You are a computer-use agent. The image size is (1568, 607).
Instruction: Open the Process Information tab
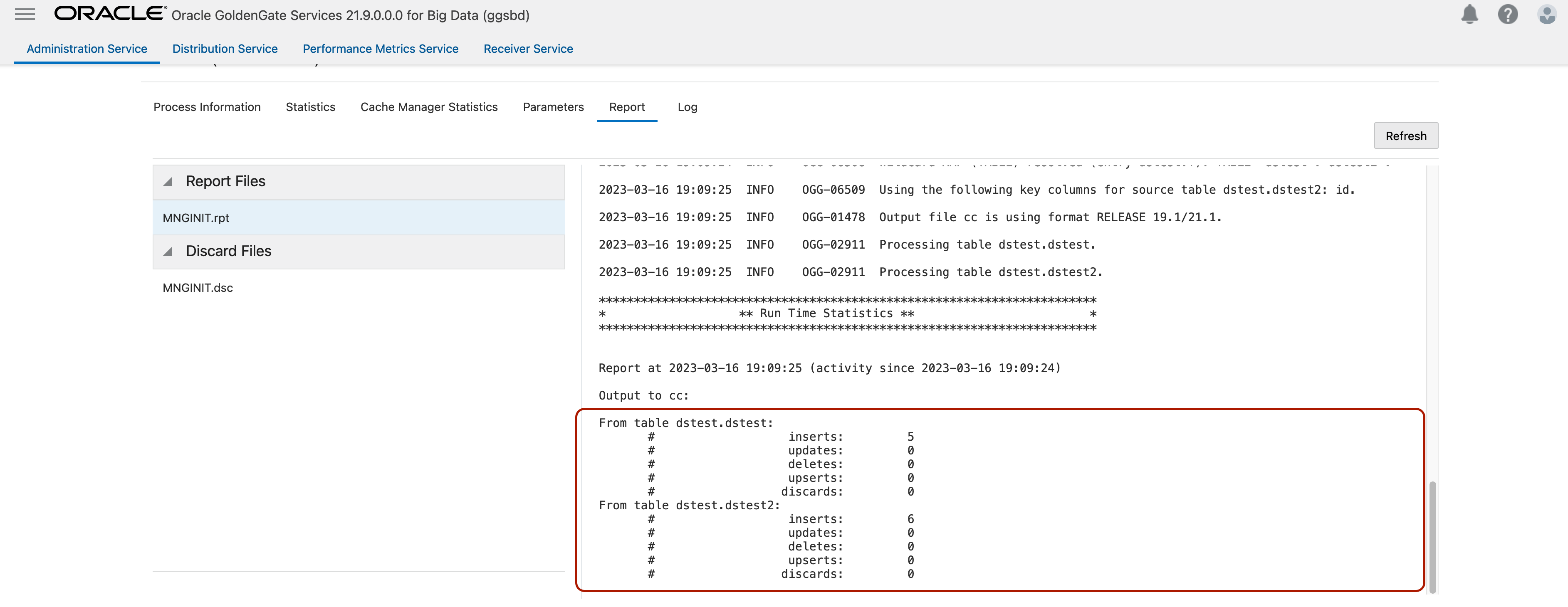207,107
